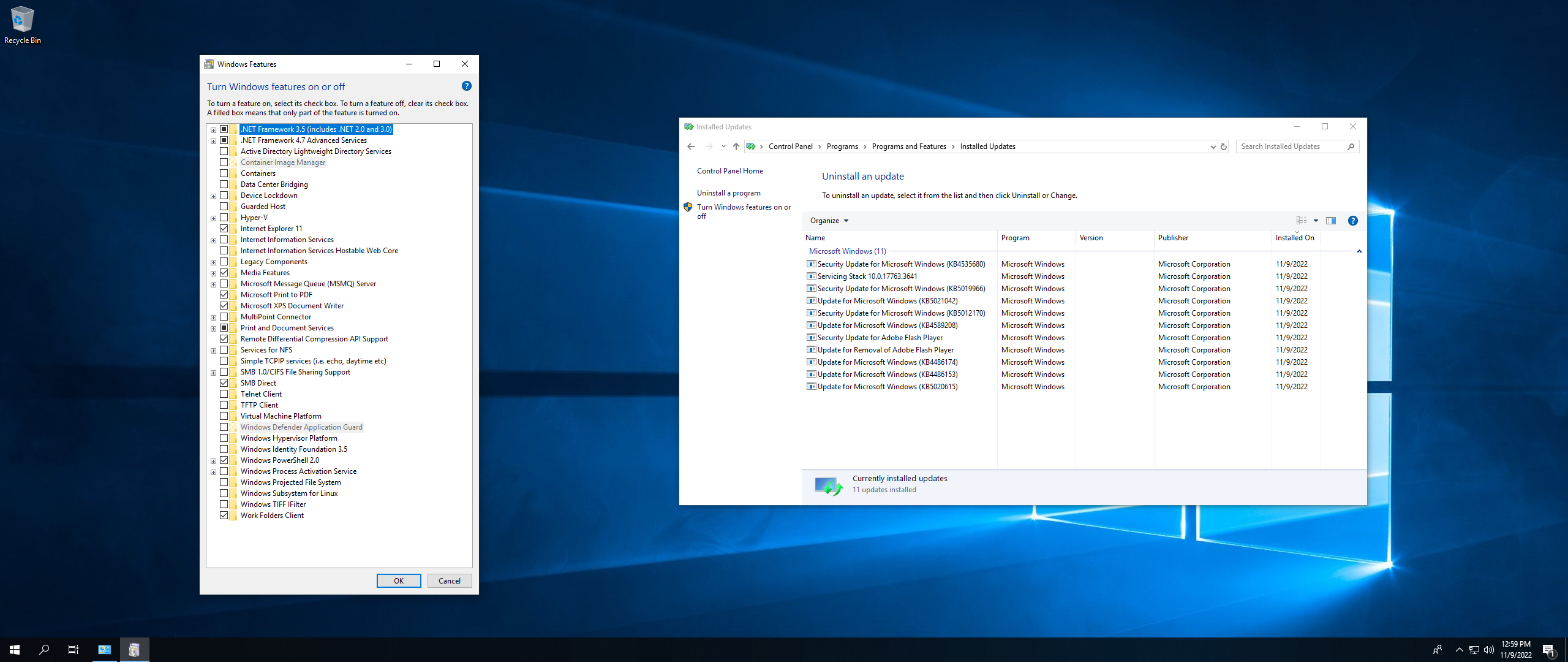Open the Recycle Bin desktop icon
This screenshot has width=1568, height=662.
point(22,25)
